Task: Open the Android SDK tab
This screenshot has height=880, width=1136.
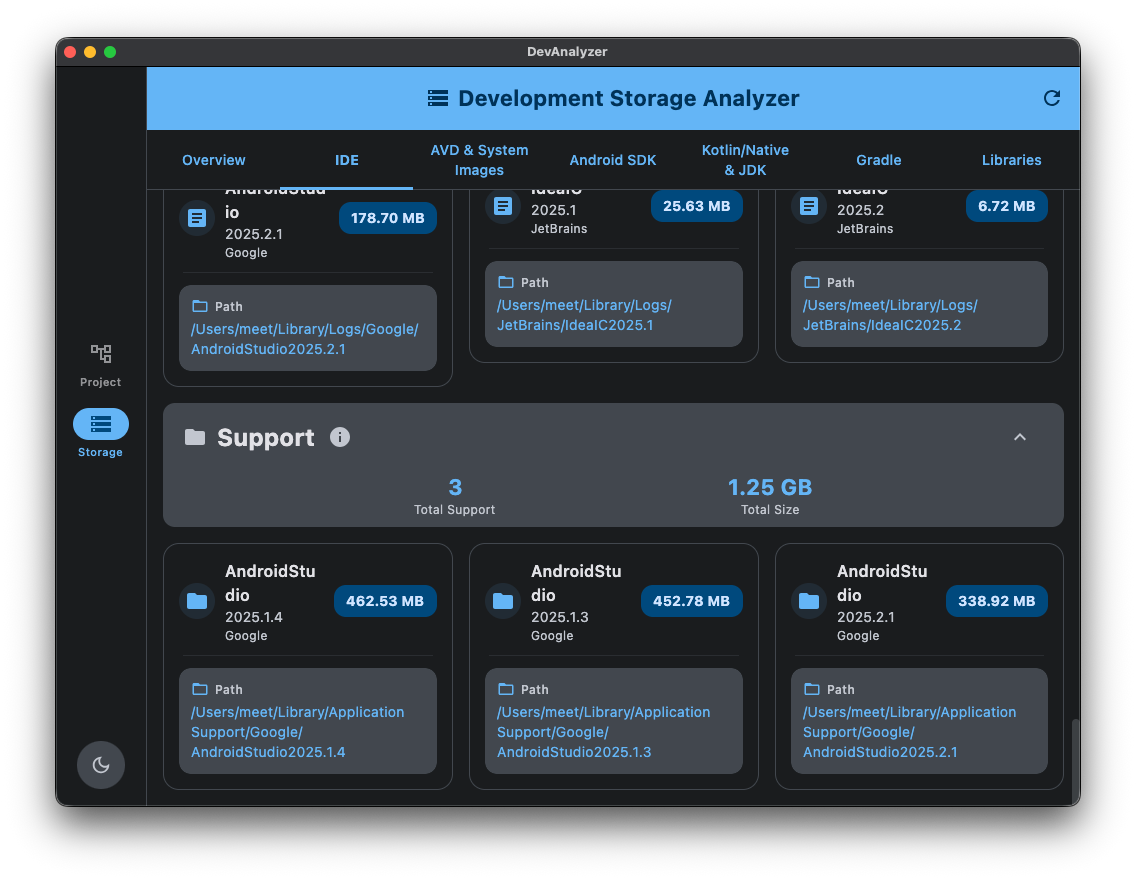Action: [x=612, y=160]
